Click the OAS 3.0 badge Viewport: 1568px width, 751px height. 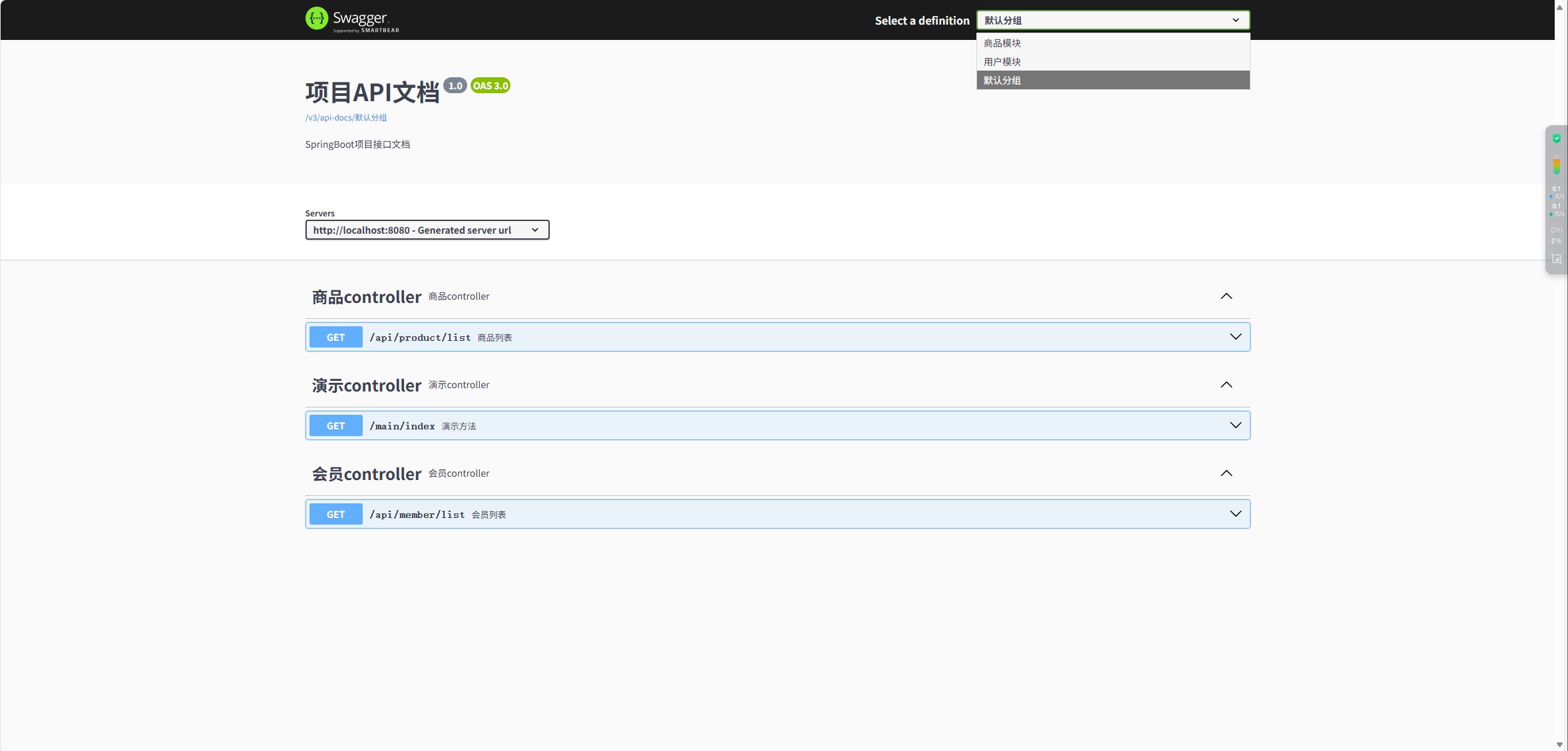coord(490,86)
